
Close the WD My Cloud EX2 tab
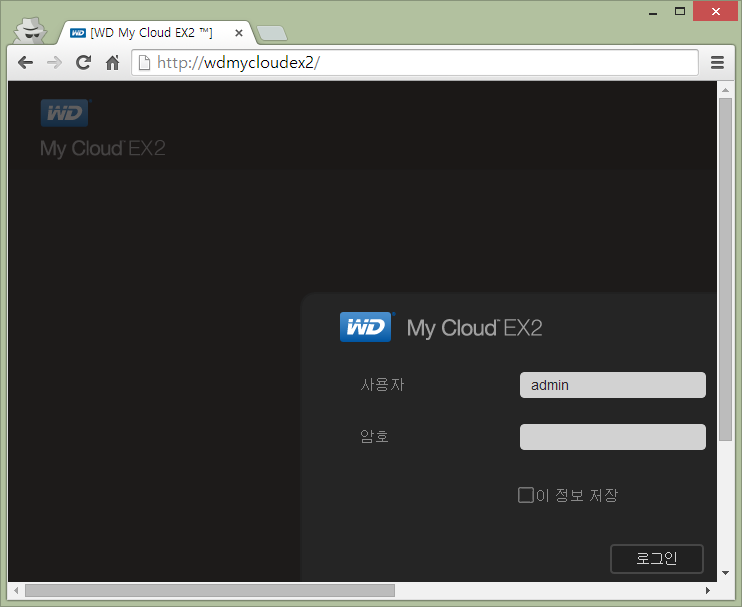point(239,33)
